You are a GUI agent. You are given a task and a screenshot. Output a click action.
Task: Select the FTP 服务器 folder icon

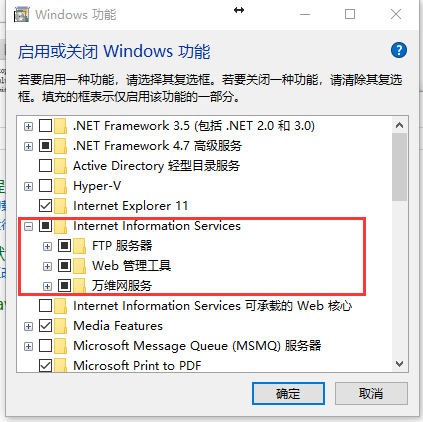pyautogui.click(x=79, y=246)
